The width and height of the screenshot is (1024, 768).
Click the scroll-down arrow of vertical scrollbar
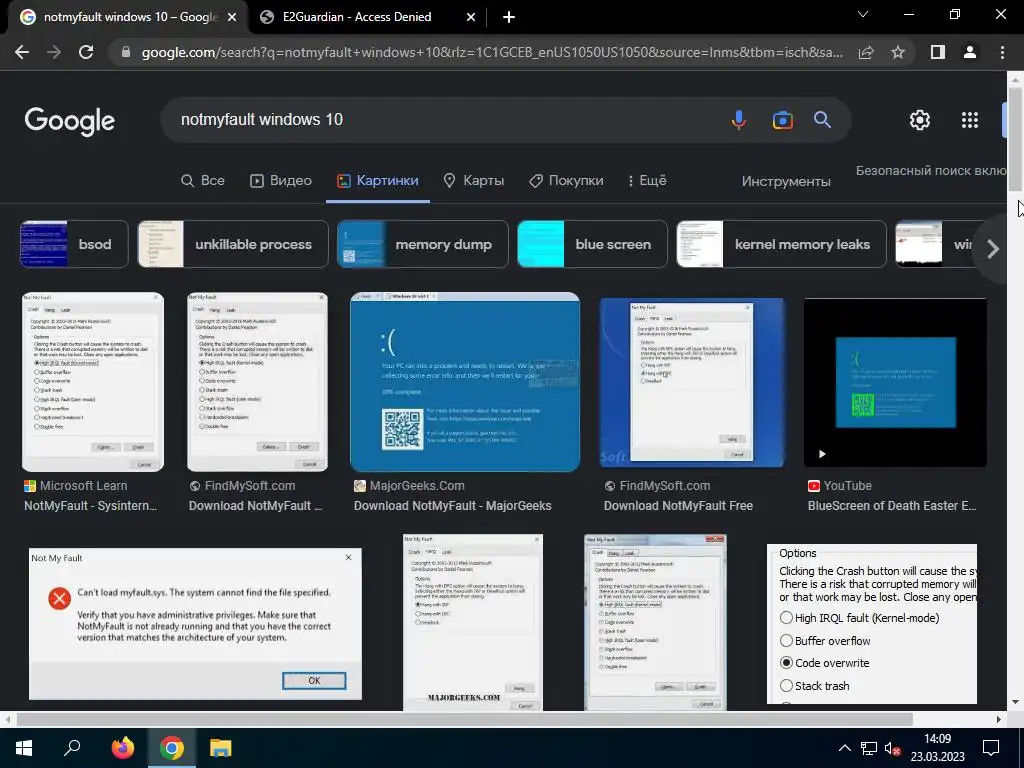[x=1015, y=703]
